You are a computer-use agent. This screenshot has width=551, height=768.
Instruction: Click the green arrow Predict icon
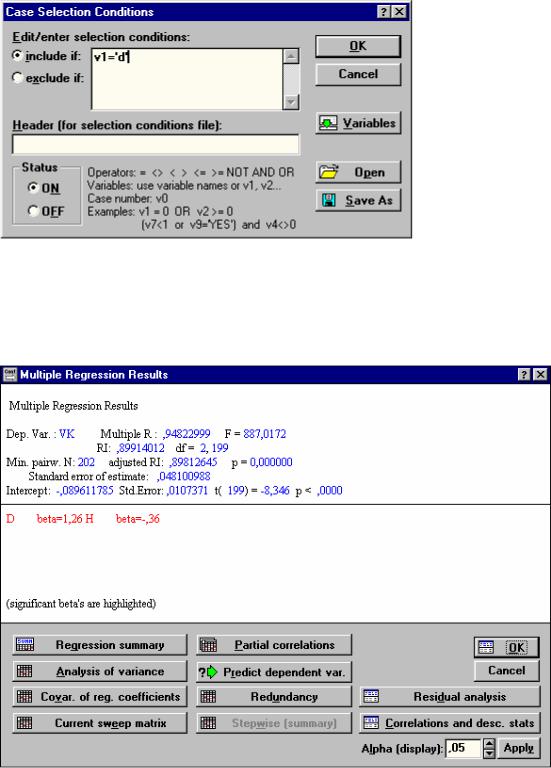coord(211,672)
